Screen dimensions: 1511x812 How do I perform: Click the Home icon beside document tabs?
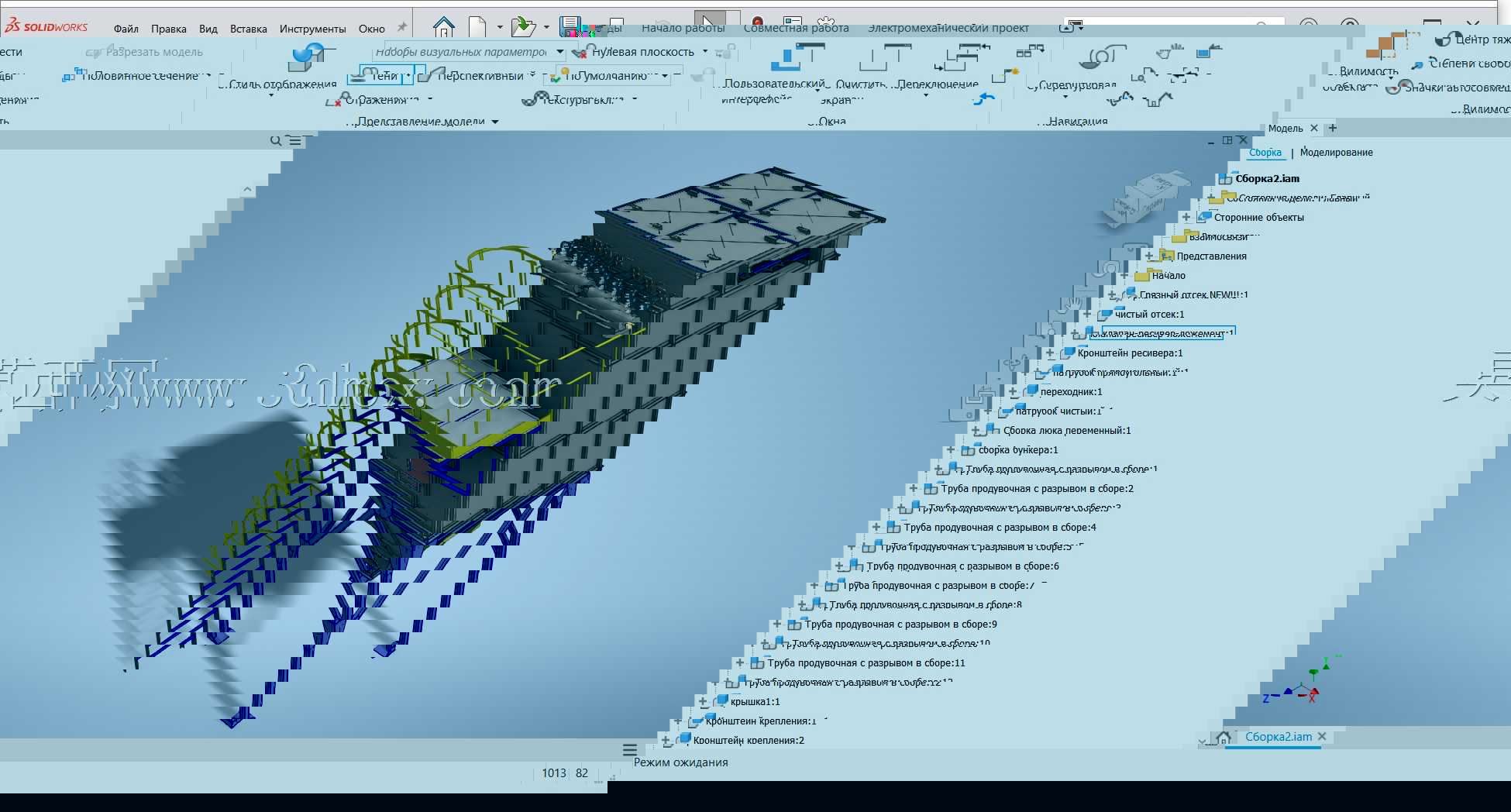(x=1224, y=738)
